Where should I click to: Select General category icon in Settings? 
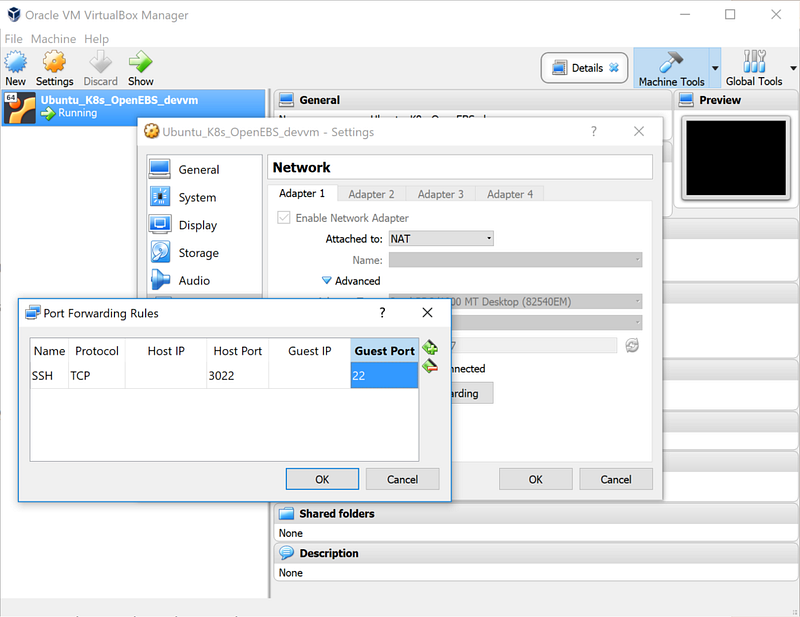160,169
